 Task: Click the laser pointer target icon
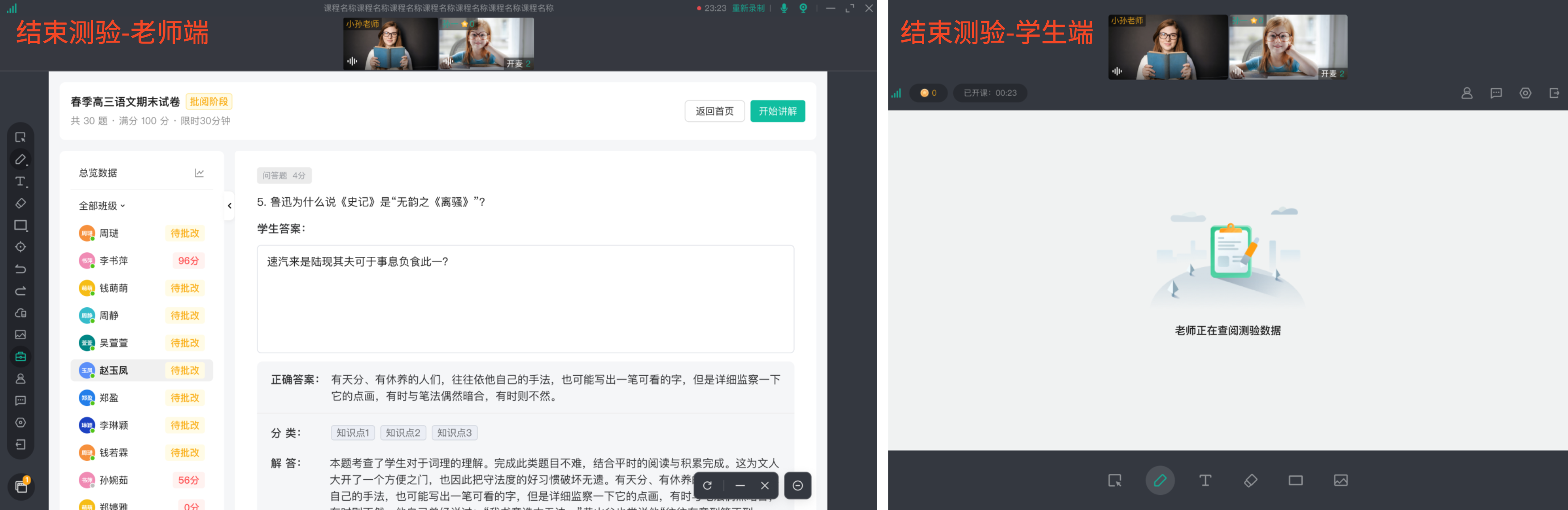pos(20,247)
